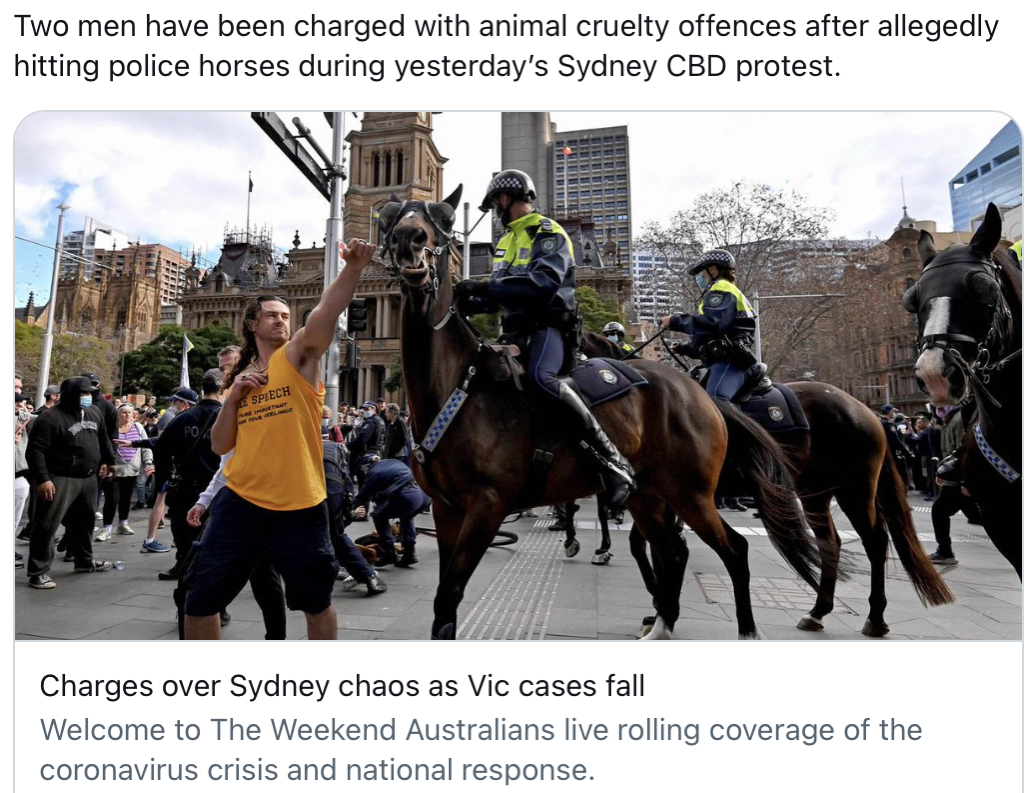The height and width of the screenshot is (793, 1034).
Task: Open the article preview image
Action: [x=518, y=376]
